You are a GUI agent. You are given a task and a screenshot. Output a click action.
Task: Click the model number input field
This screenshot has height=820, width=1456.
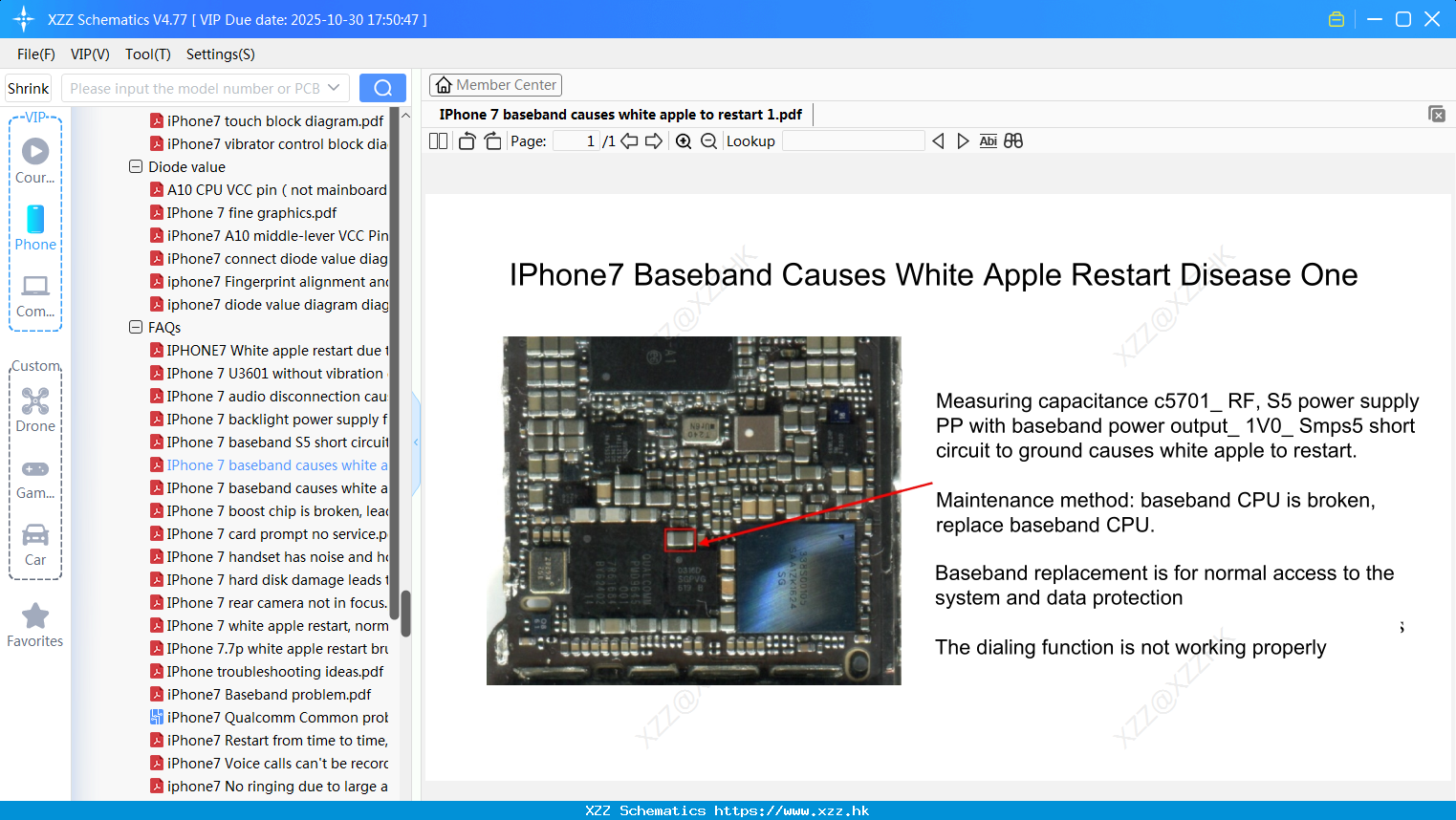coord(195,88)
